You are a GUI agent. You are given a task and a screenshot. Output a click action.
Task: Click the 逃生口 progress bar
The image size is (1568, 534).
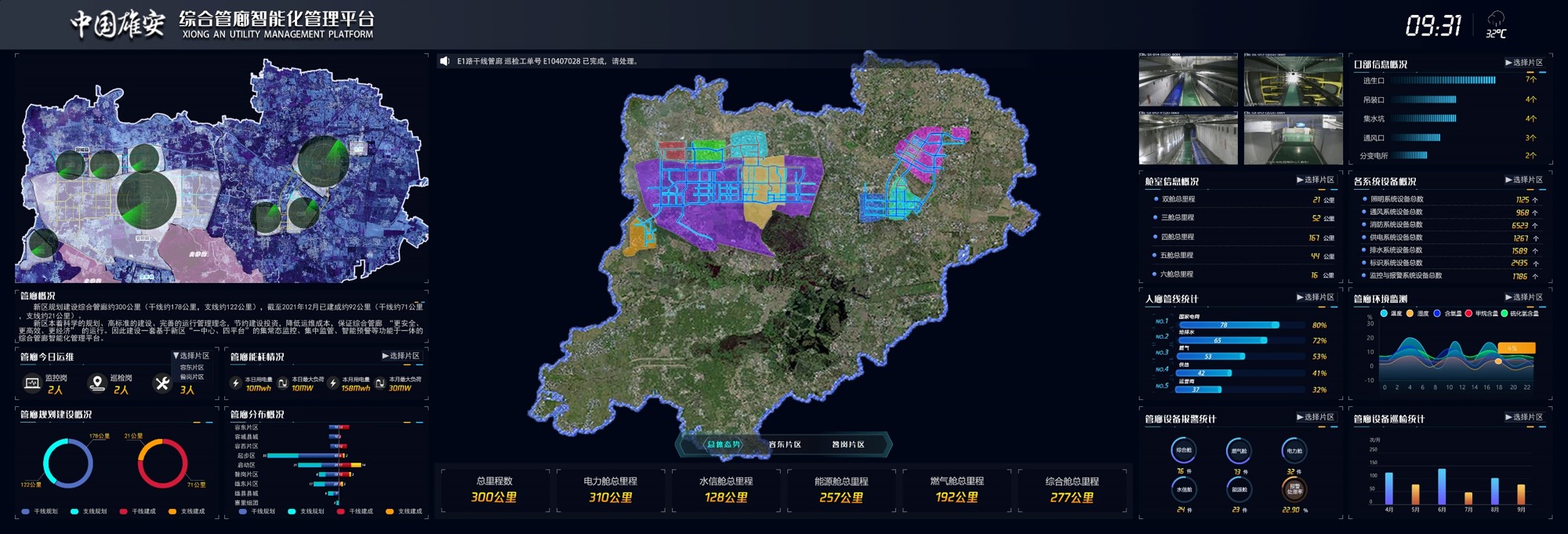click(1443, 80)
